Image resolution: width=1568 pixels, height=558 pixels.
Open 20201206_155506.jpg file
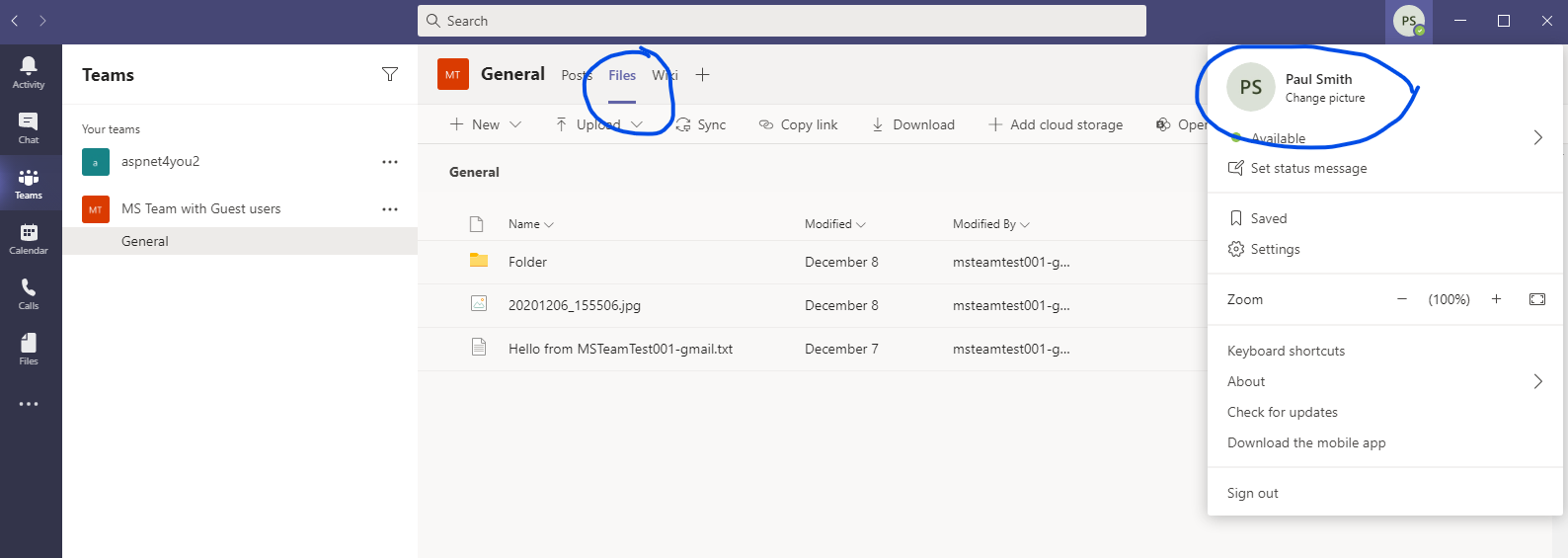click(574, 305)
